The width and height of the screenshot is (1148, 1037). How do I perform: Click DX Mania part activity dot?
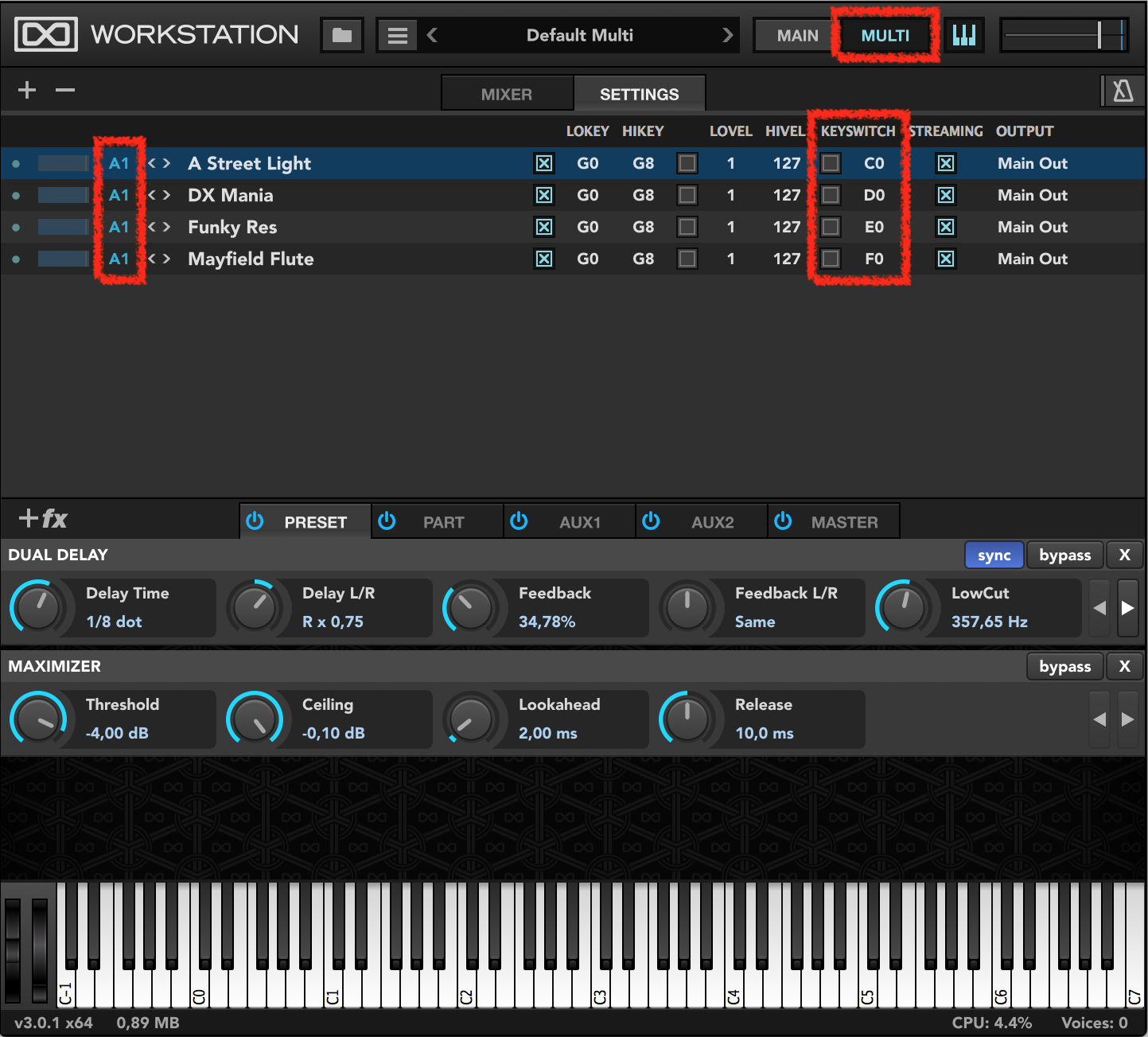(x=16, y=195)
